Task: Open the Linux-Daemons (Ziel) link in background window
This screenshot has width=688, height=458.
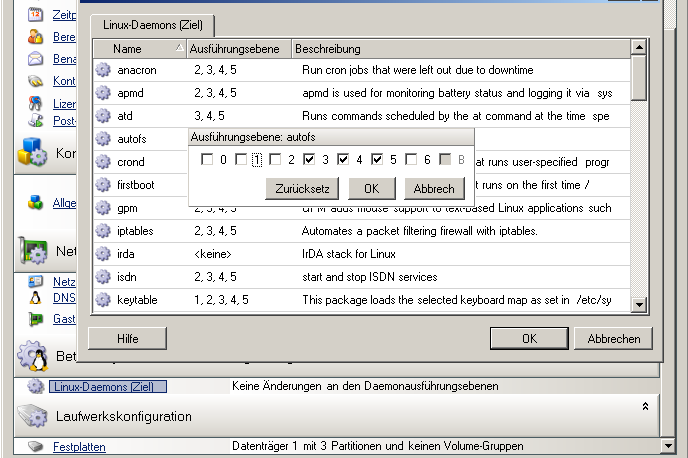Action: [x=108, y=386]
